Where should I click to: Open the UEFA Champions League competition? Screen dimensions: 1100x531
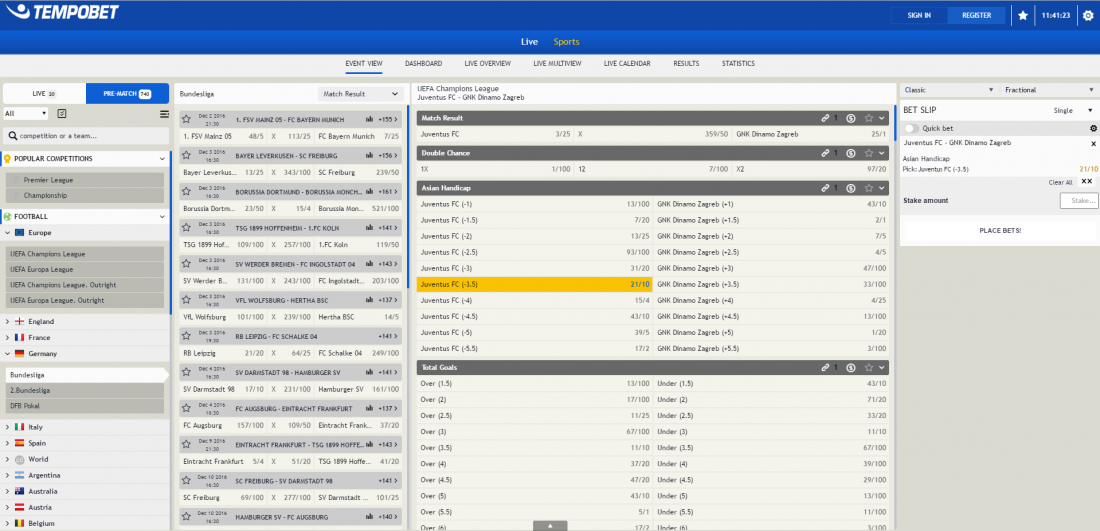pyautogui.click(x=85, y=254)
